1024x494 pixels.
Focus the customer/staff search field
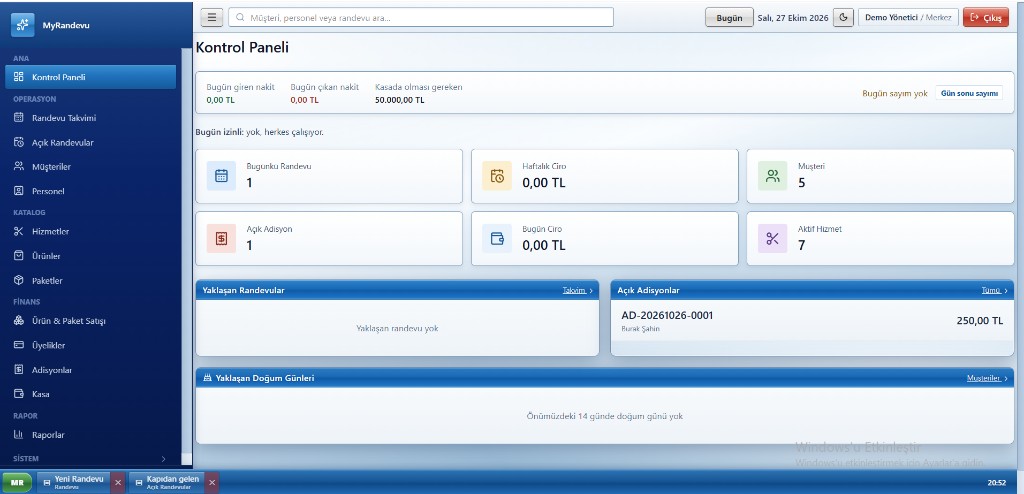(421, 18)
